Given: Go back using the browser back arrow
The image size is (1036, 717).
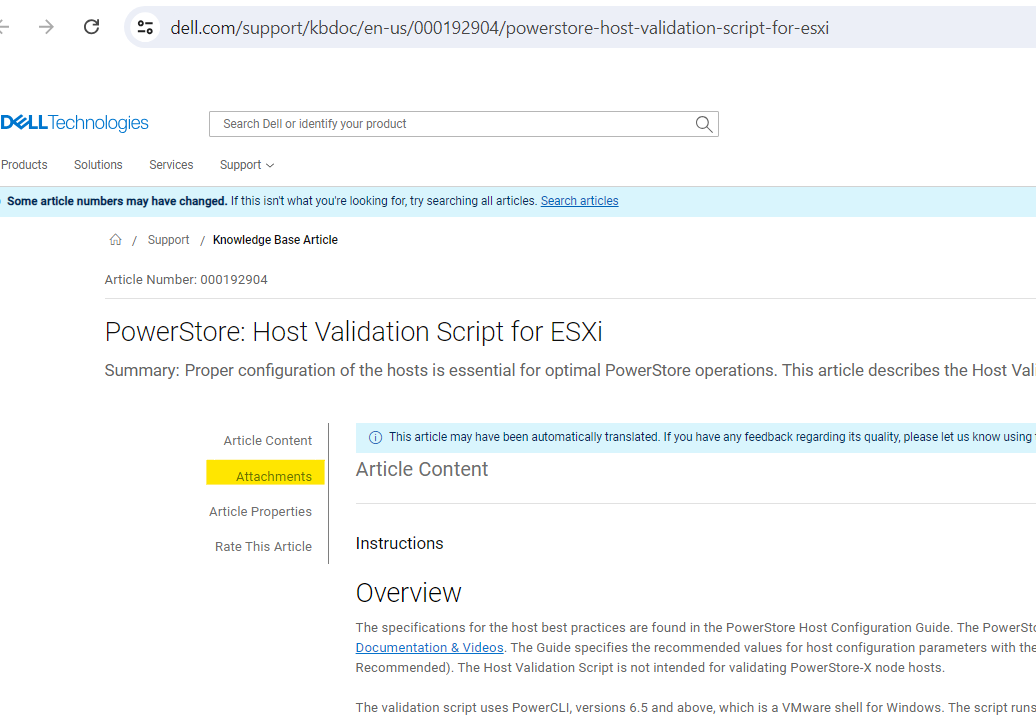Looking at the screenshot, I should point(4,27).
